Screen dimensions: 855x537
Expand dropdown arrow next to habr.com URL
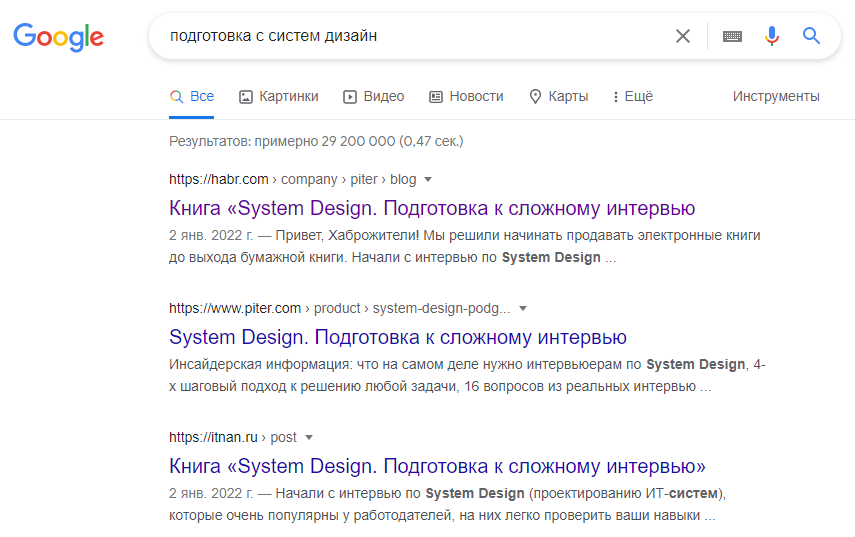pyautogui.click(x=428, y=179)
